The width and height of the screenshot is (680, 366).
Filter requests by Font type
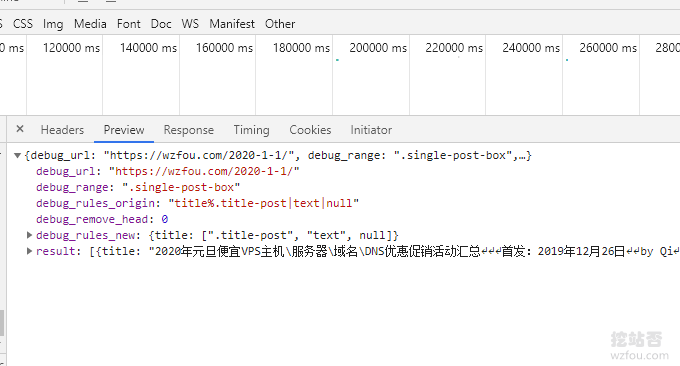point(129,23)
